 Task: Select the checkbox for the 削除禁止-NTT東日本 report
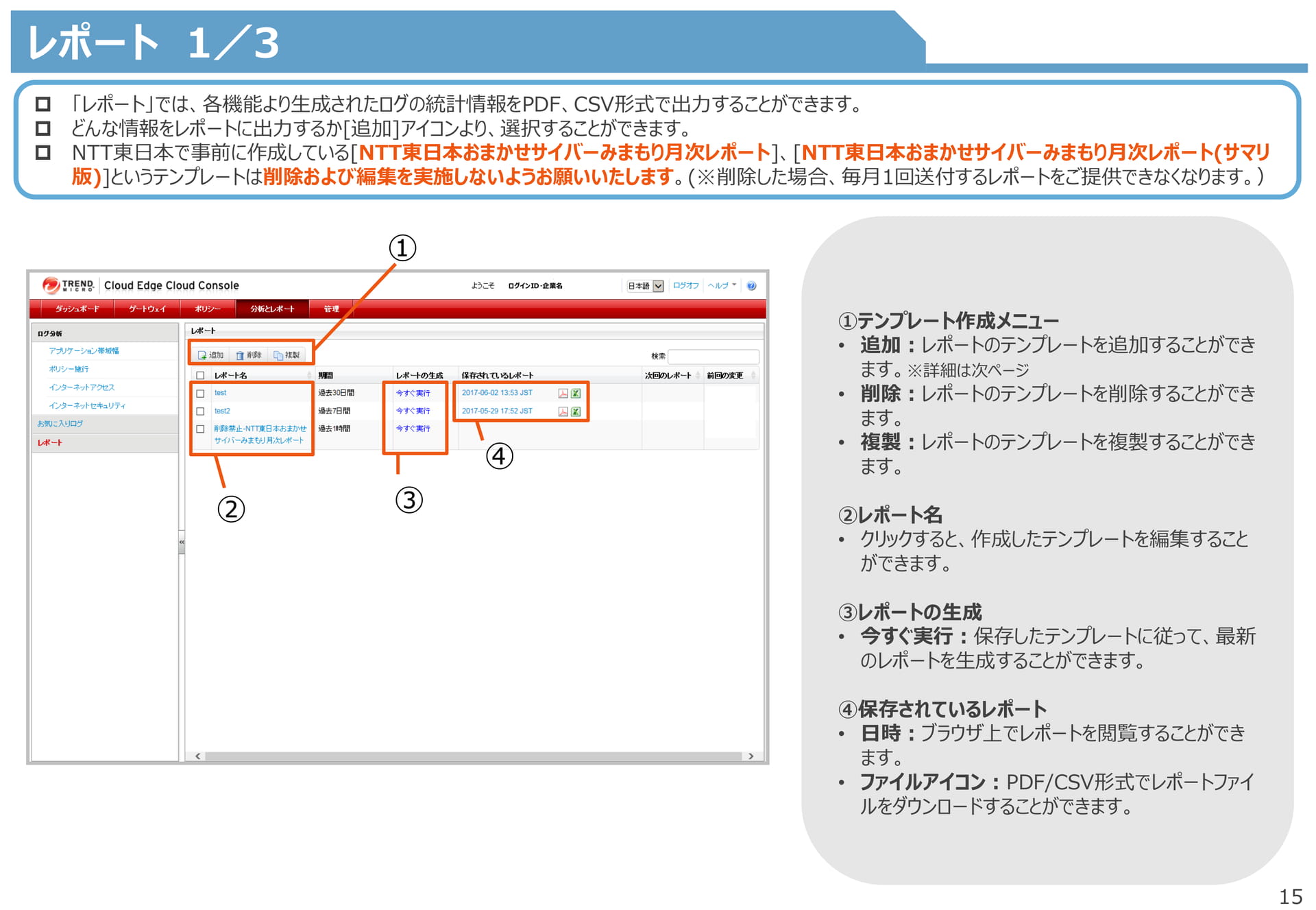200,429
